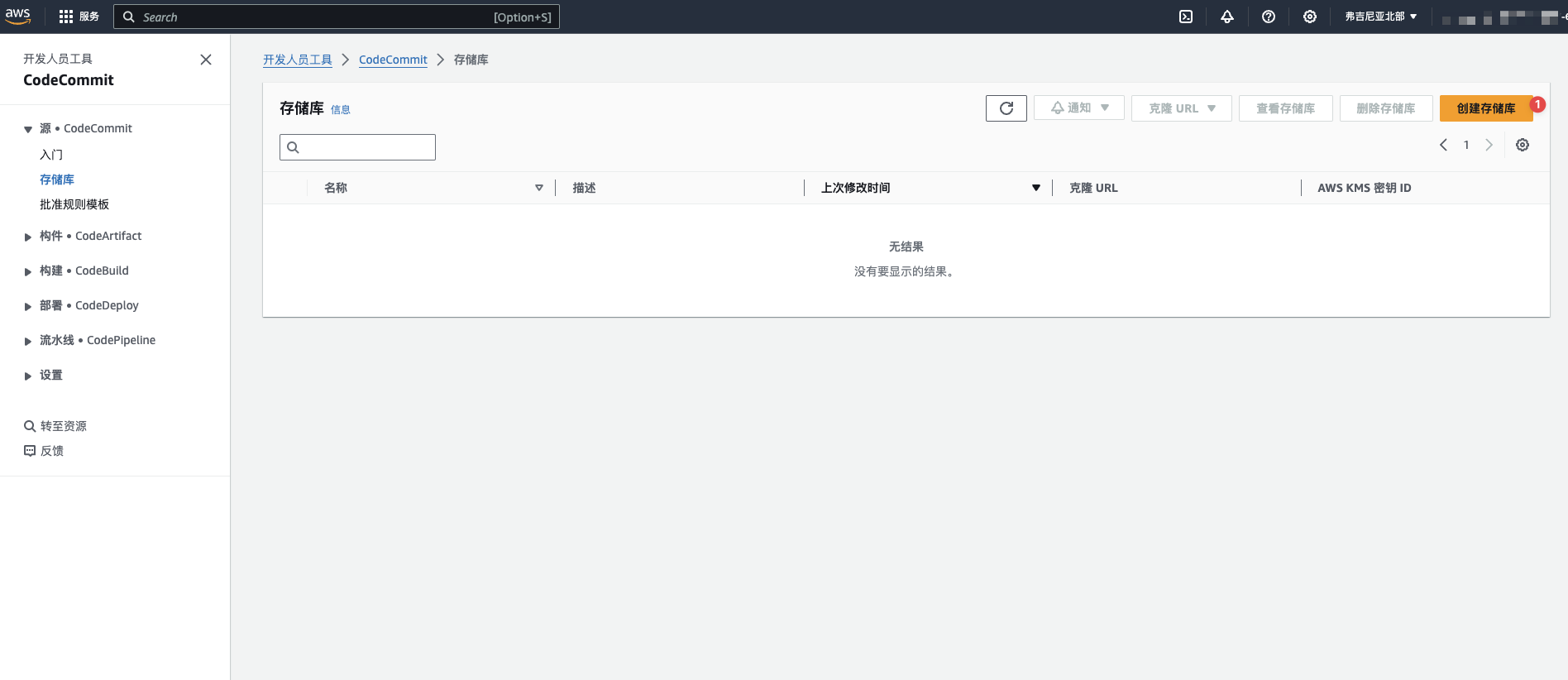Close the CodeCommit side navigation panel

206,60
